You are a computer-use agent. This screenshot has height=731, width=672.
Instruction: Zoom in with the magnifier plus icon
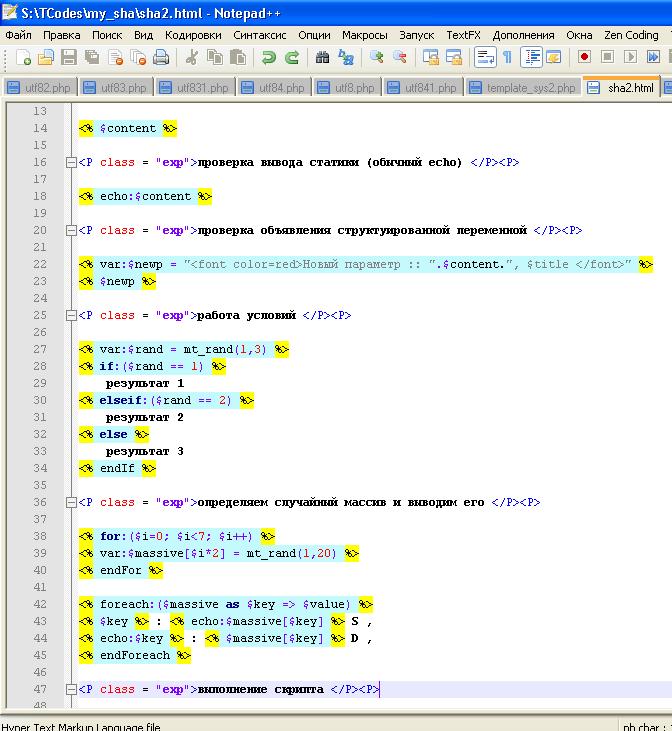[x=376, y=57]
